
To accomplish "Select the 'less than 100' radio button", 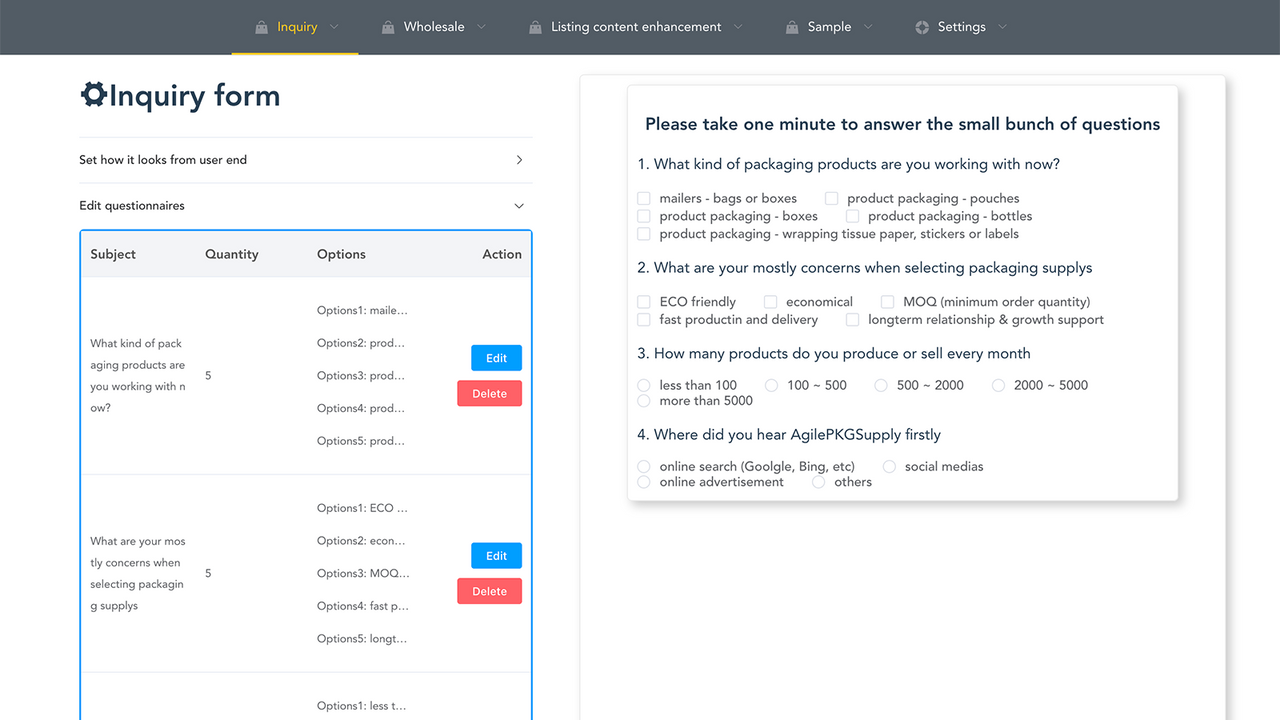I will click(644, 385).
